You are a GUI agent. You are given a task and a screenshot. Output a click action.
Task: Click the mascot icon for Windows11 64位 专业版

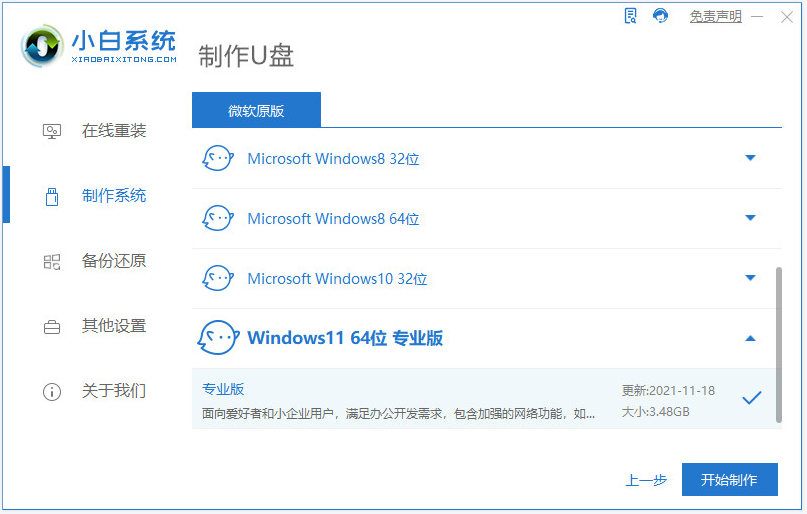[218, 338]
